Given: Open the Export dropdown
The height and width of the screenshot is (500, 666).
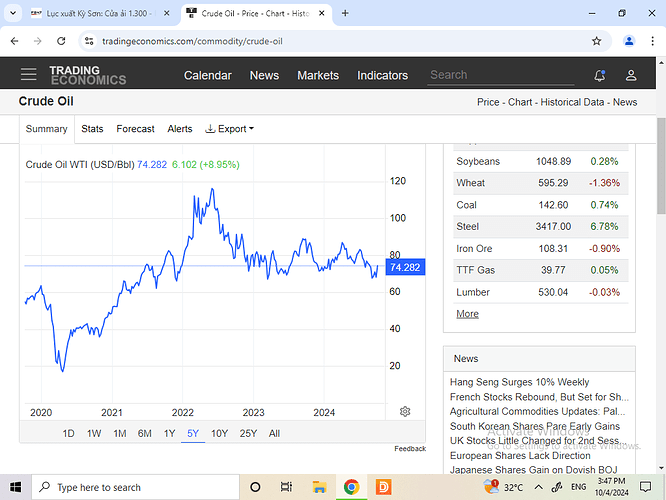Looking at the screenshot, I should 229,129.
